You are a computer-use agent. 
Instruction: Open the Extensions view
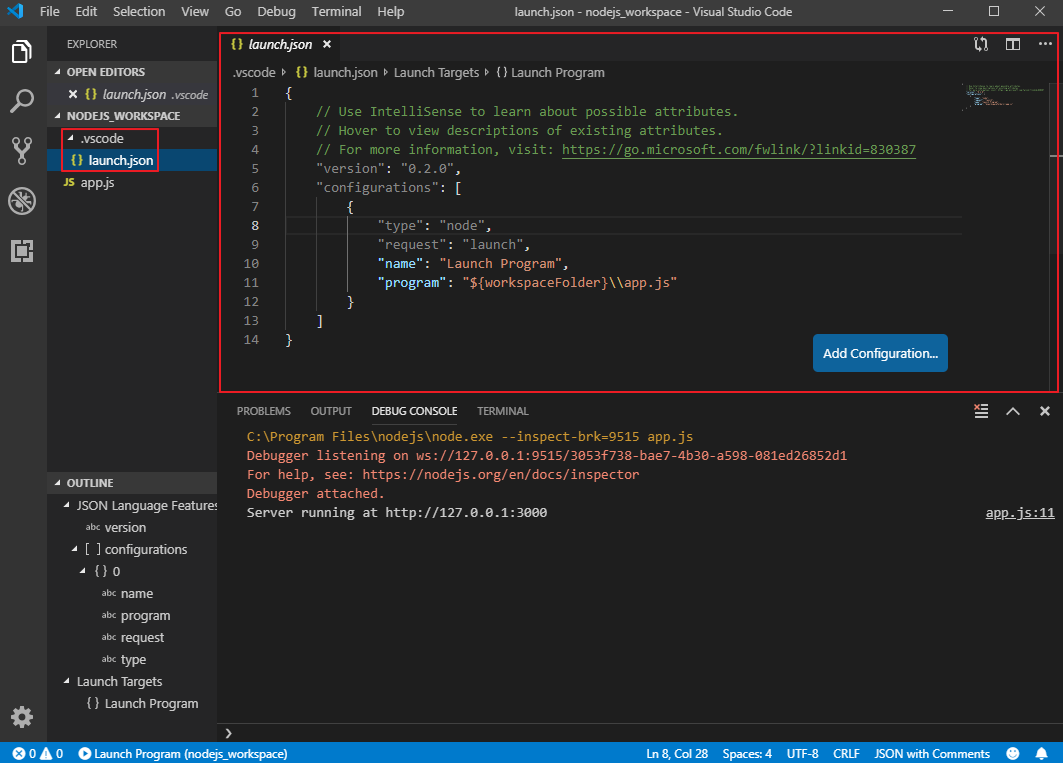(22, 251)
